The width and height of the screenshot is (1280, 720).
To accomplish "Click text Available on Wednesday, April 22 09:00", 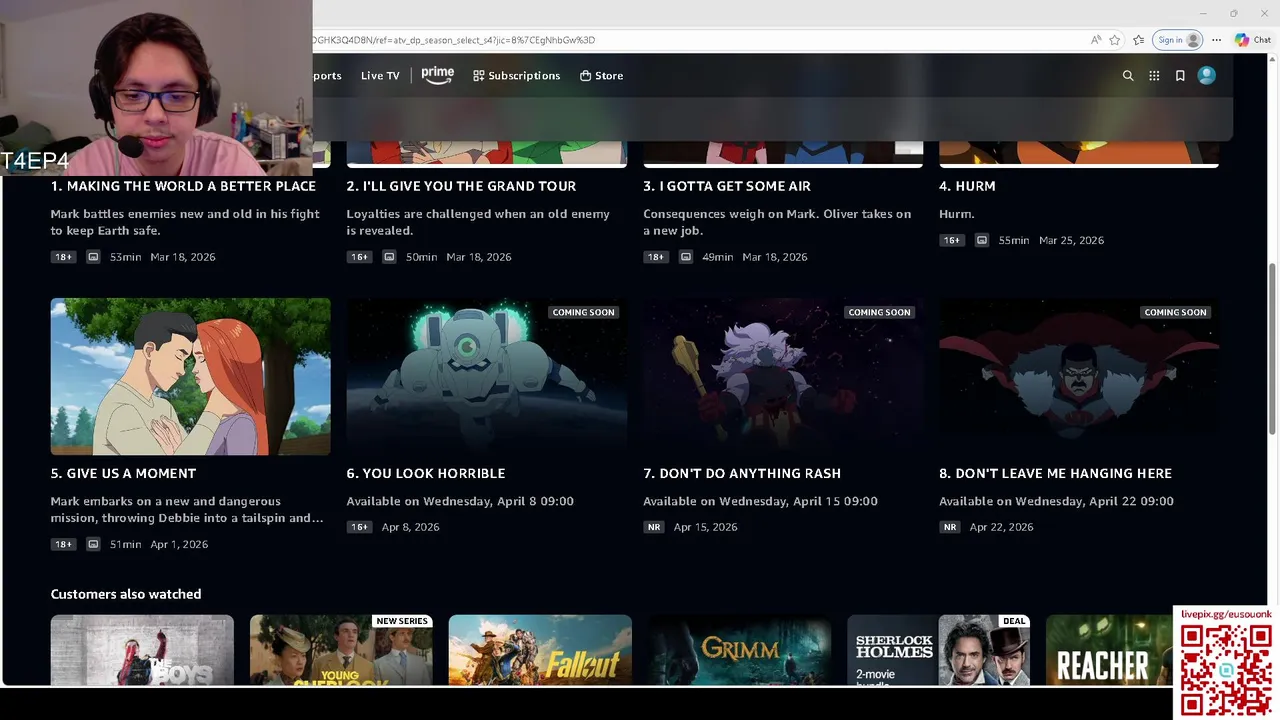I will [1056, 501].
